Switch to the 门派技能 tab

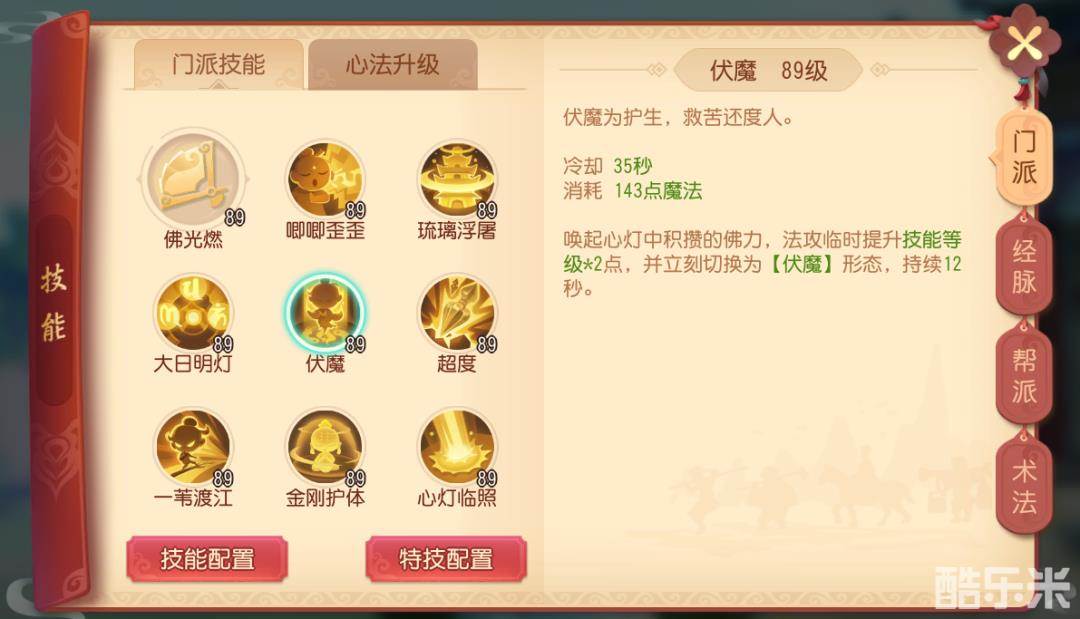click(x=218, y=65)
